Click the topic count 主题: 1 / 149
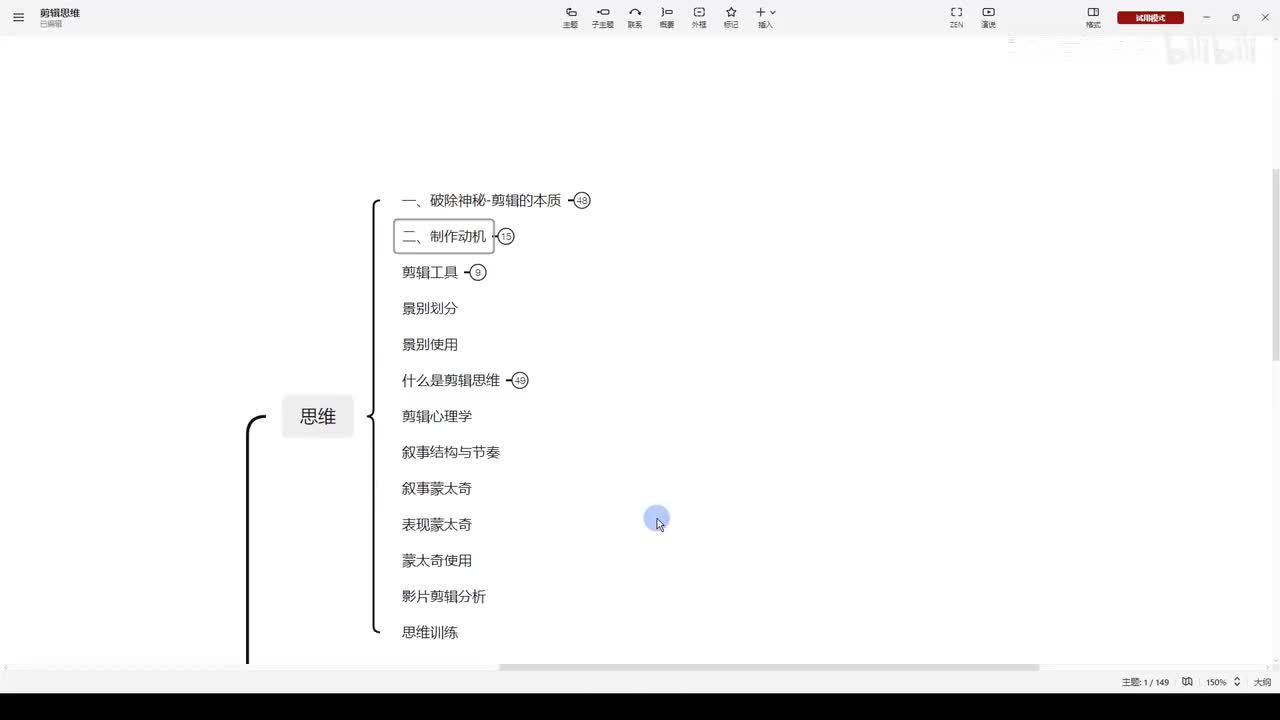The image size is (1280, 720). (x=1145, y=682)
